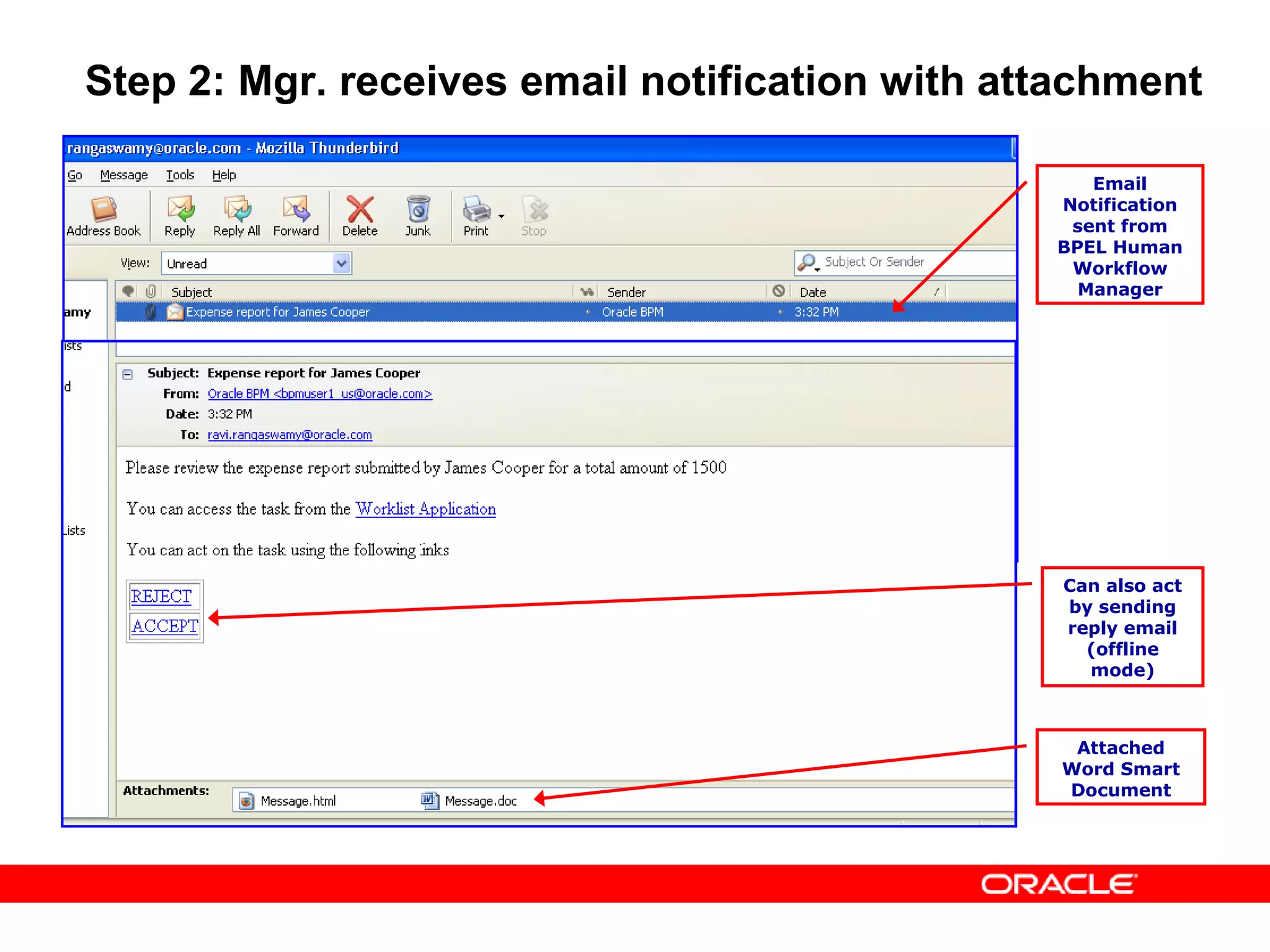1270x952 pixels.
Task: Click the ACCEPT link
Action: pos(165,626)
